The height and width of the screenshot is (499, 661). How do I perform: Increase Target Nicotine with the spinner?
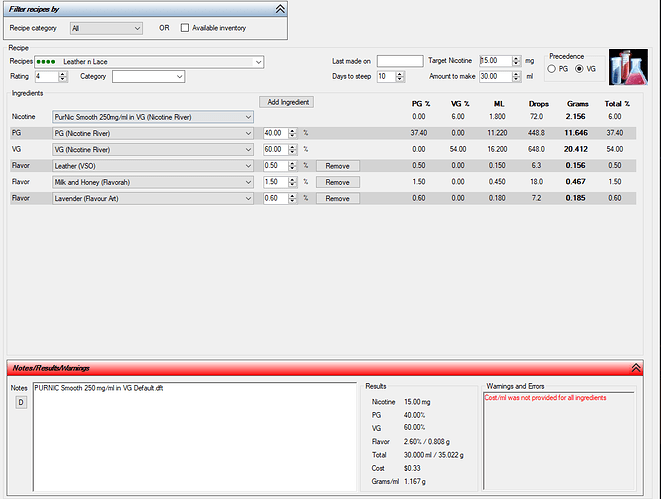click(x=516, y=58)
